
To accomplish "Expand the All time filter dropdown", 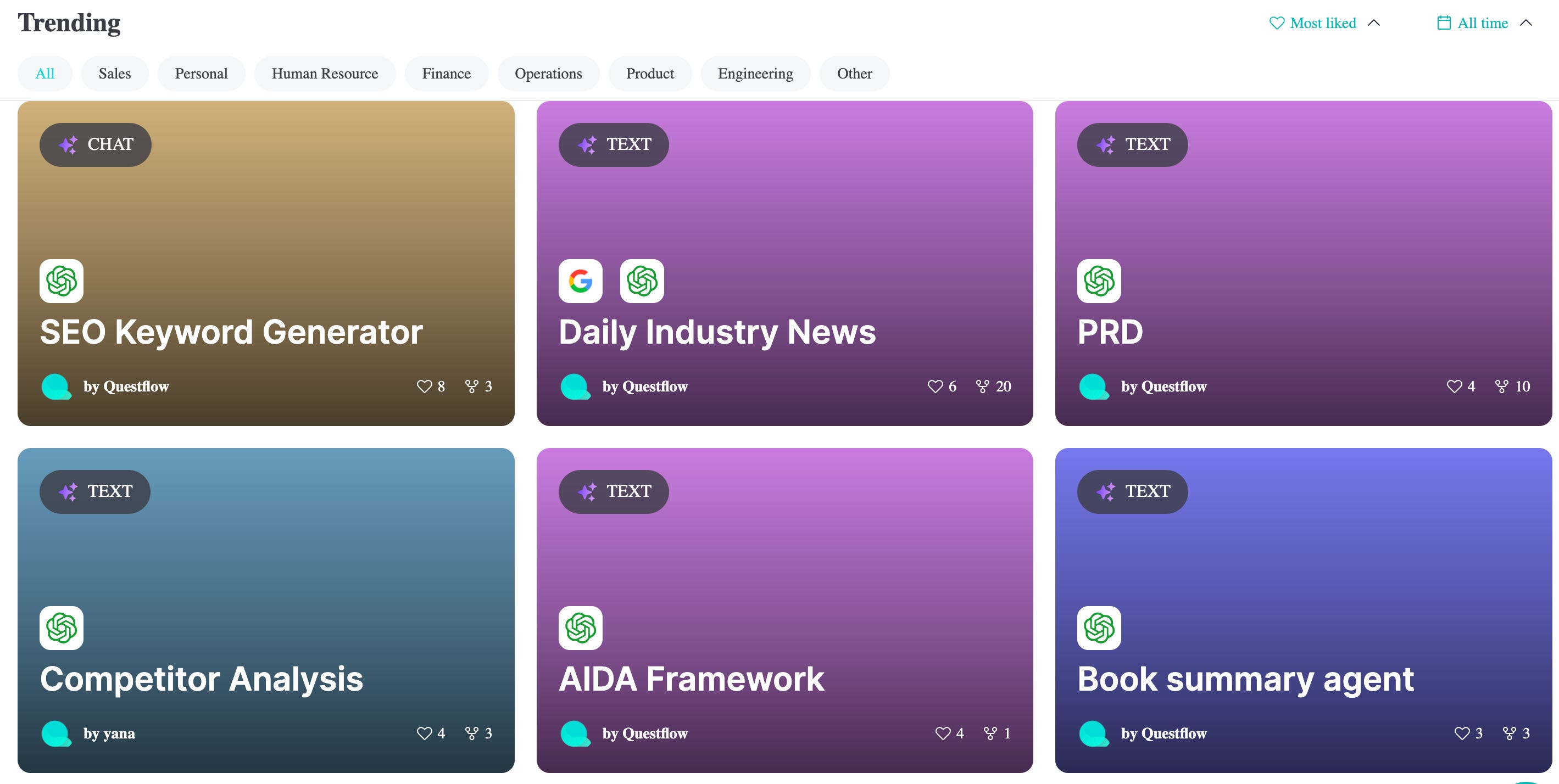I will pos(1483,23).
